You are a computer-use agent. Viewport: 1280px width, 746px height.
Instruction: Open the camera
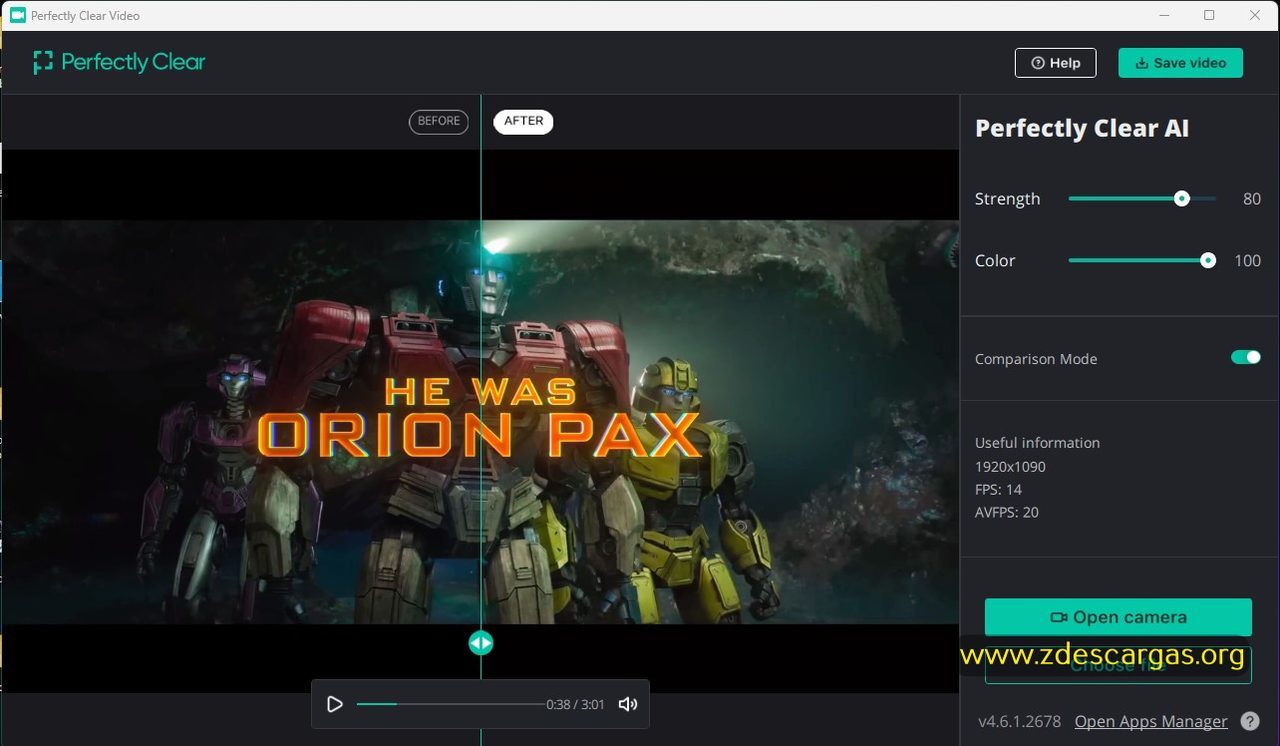click(x=1118, y=617)
